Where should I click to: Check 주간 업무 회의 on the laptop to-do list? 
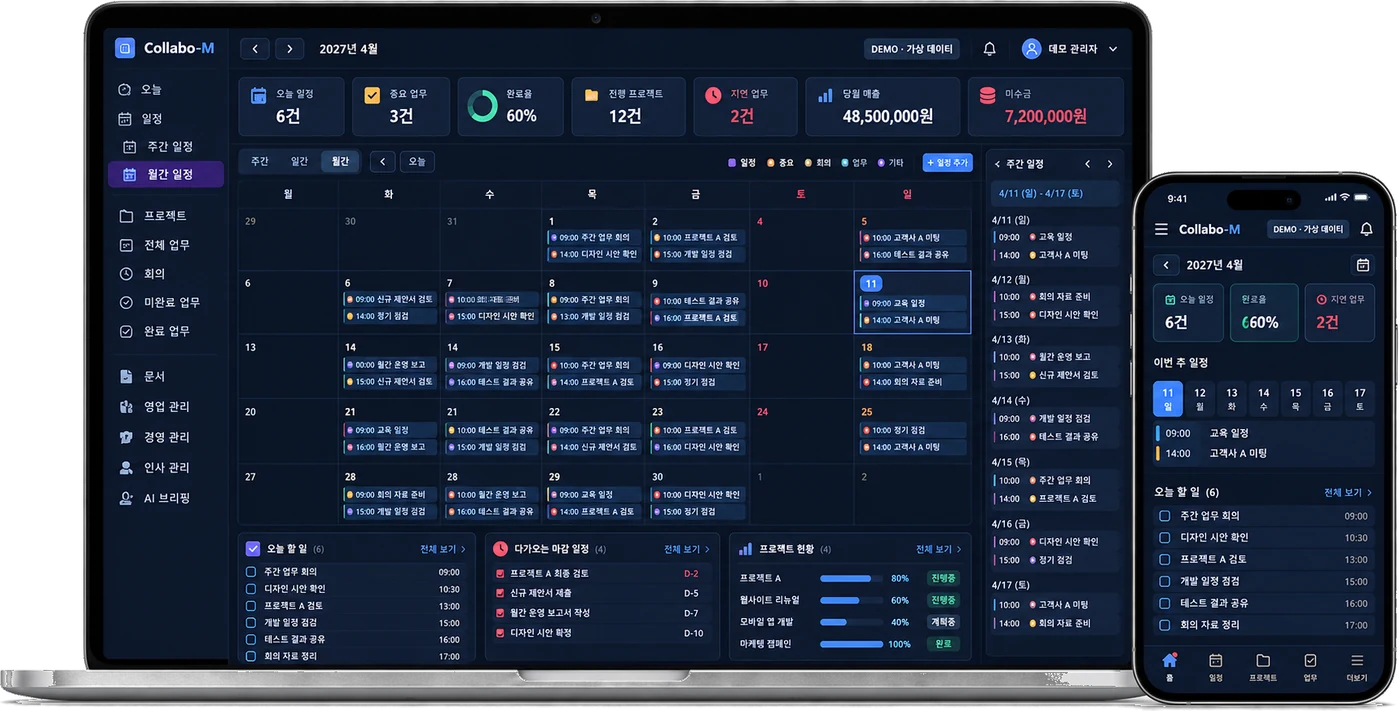pyautogui.click(x=251, y=572)
